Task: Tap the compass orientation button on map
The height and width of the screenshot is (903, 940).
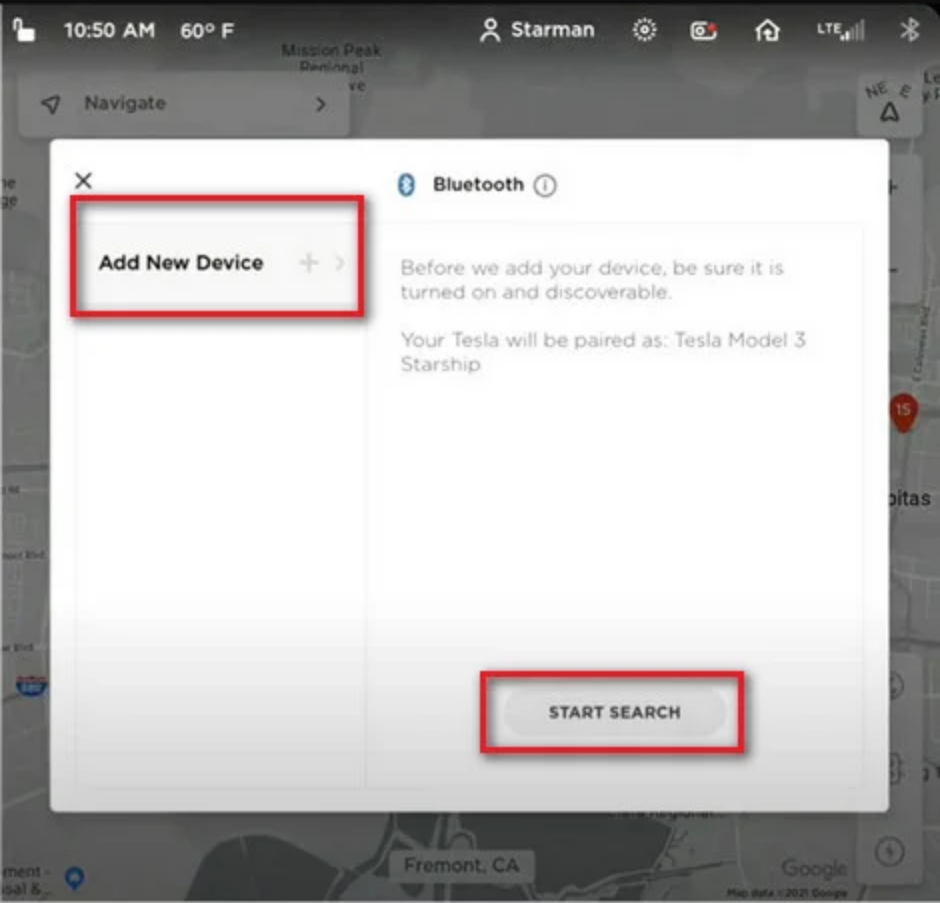Action: coord(889,106)
